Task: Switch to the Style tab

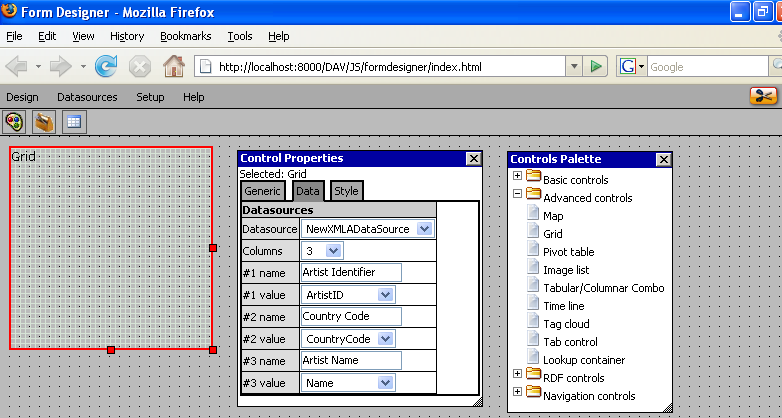Action: tap(346, 191)
